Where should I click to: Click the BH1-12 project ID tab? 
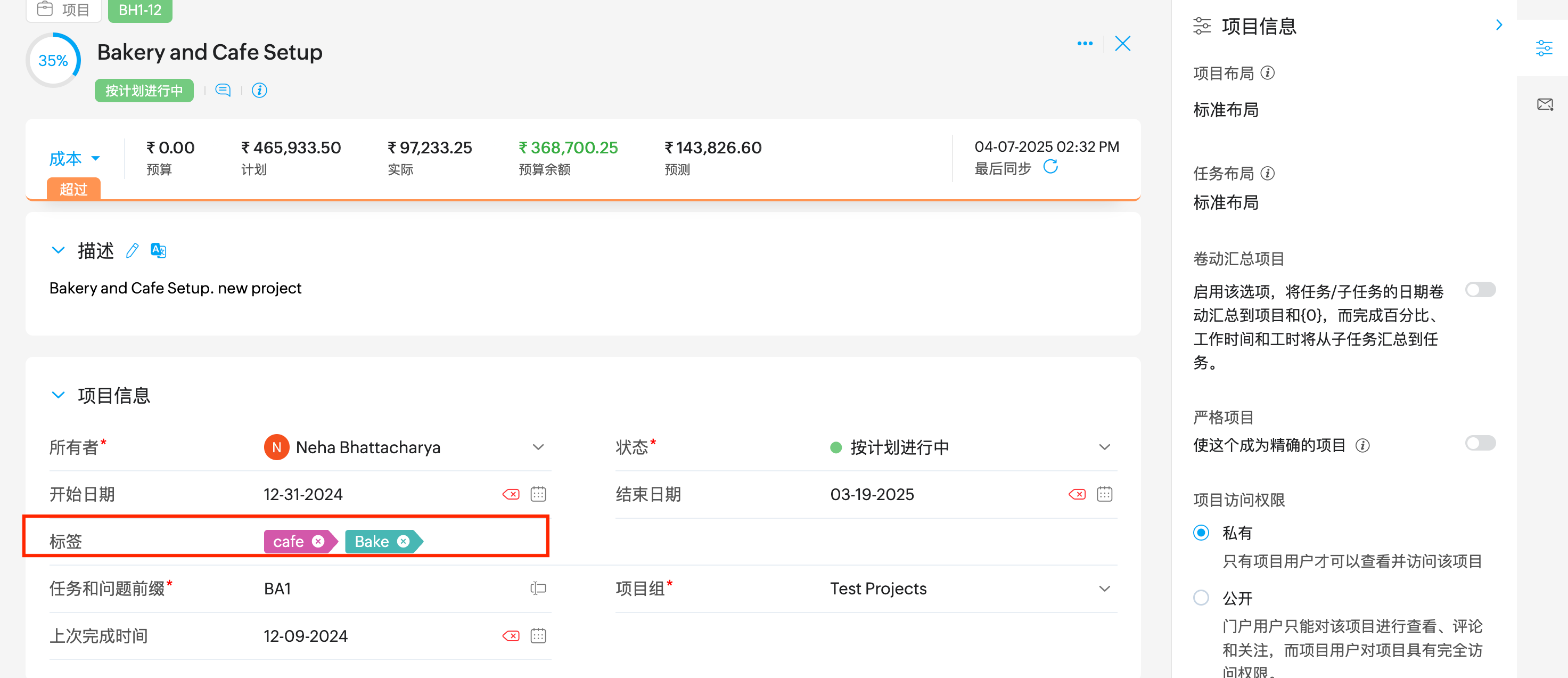point(140,10)
